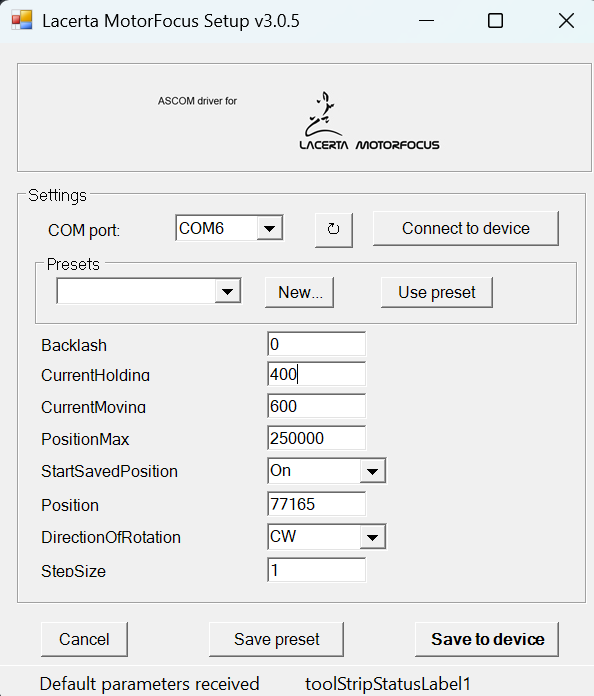Image resolution: width=594 pixels, height=696 pixels.
Task: Click into the CurrentHolding value field
Action: (x=317, y=374)
